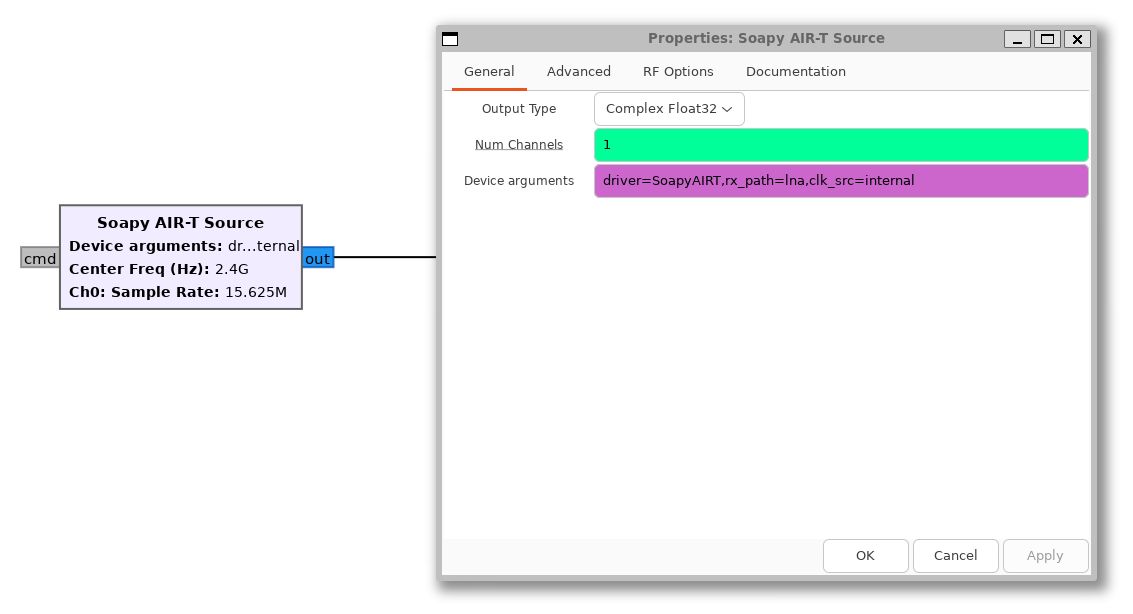Minimize the Properties dialog

click(x=1017, y=39)
